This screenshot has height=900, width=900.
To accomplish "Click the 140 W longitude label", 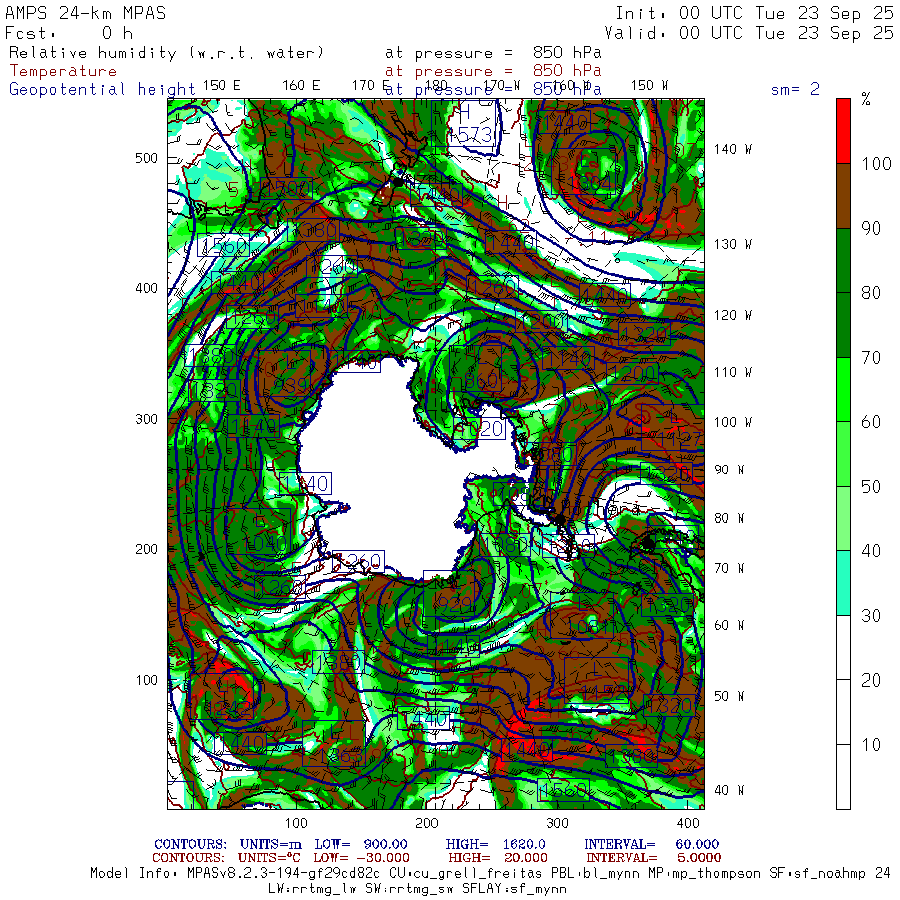I will click(732, 149).
